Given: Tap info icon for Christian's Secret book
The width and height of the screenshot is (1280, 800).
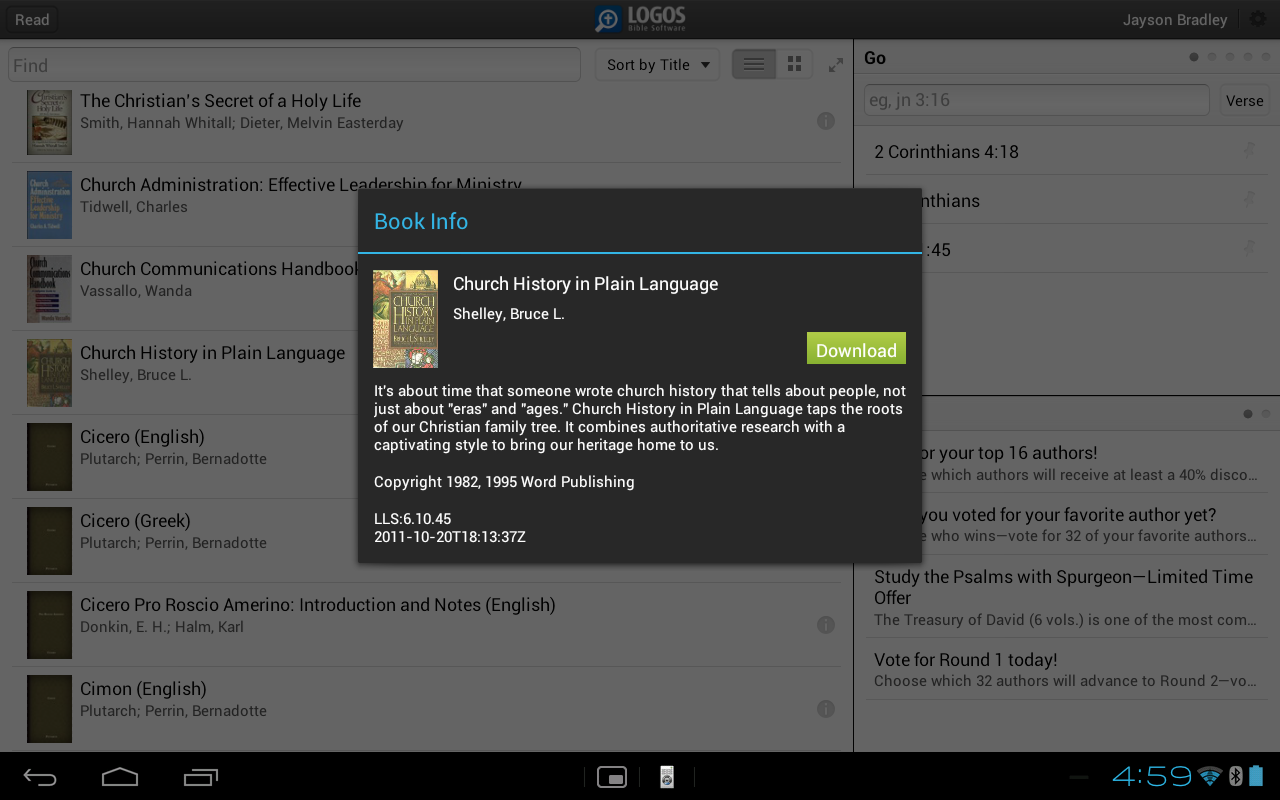Looking at the screenshot, I should [826, 121].
